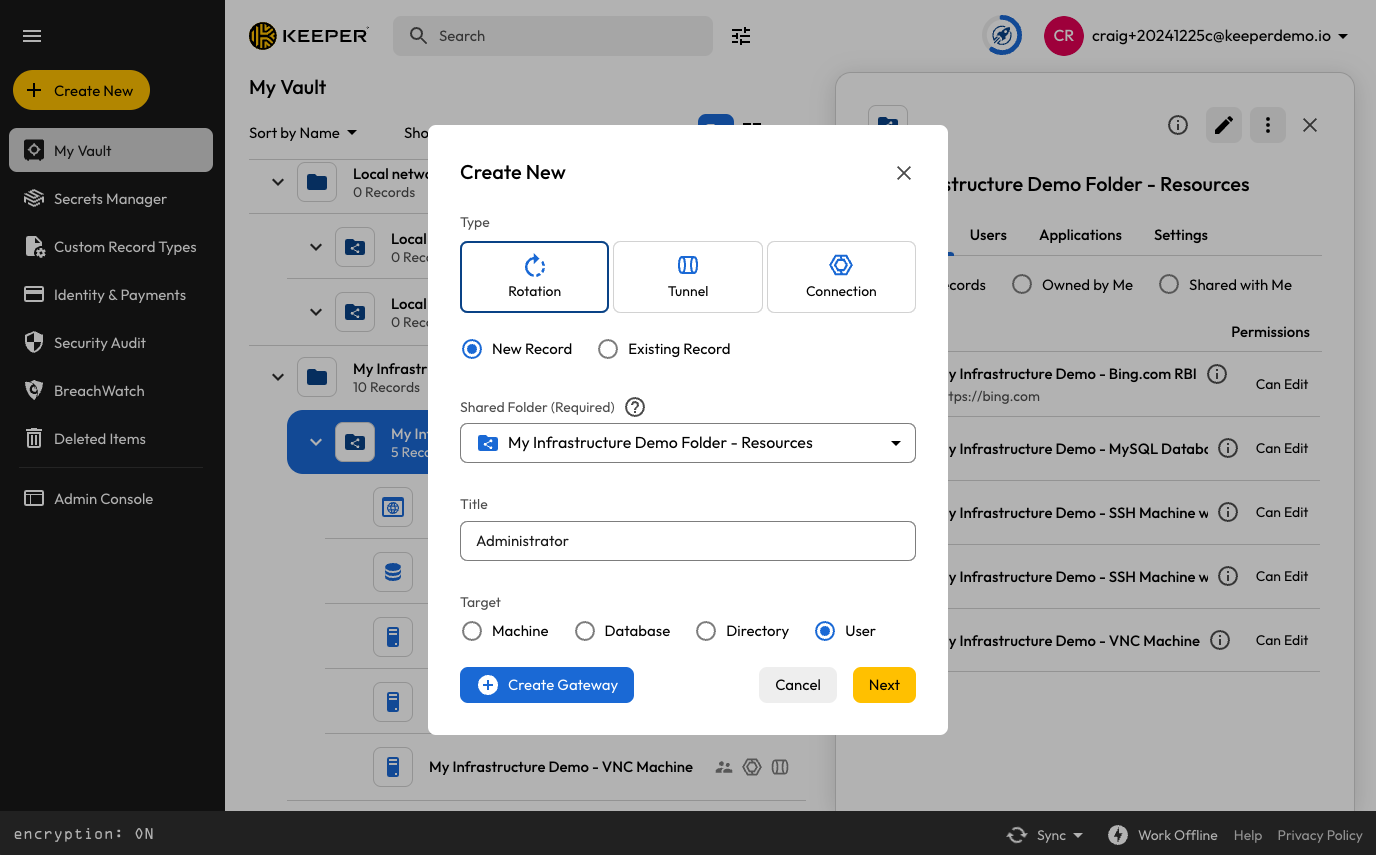
Task: Select Machine as the target
Action: point(472,631)
